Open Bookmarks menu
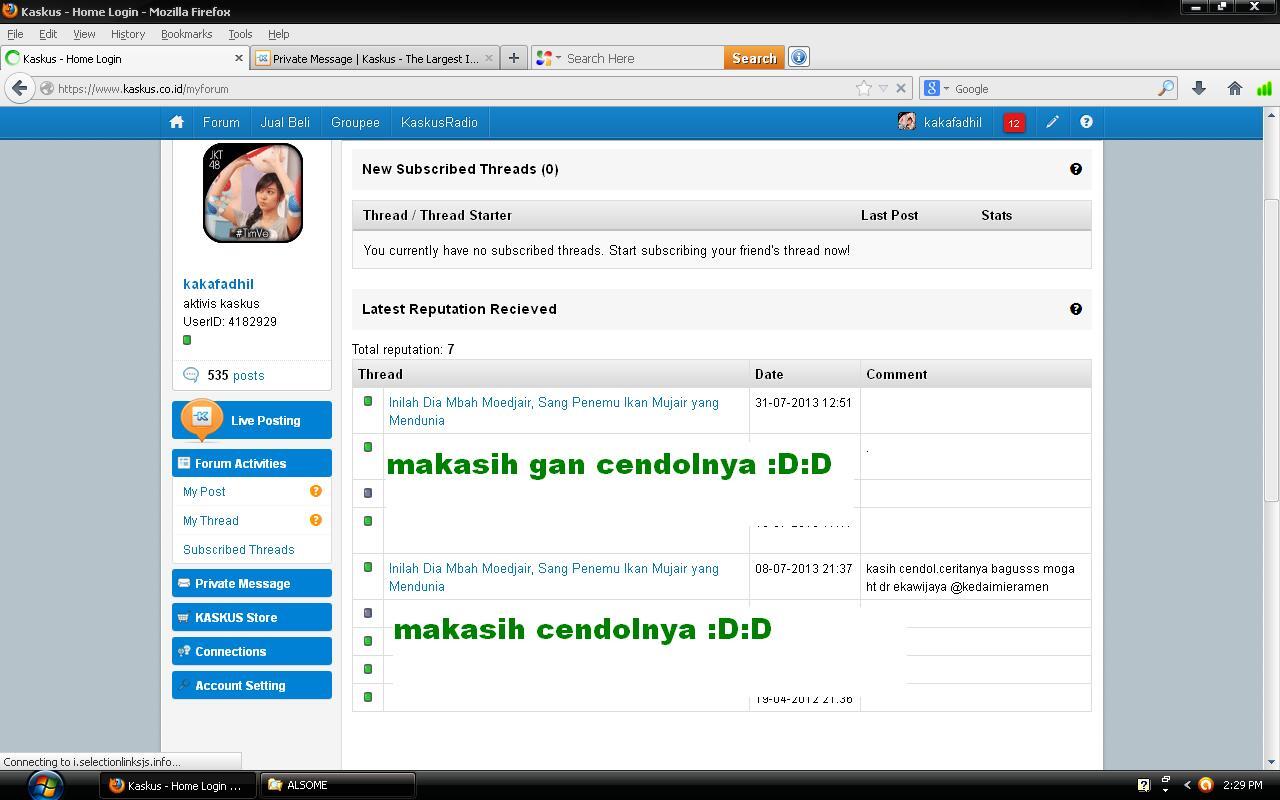Image resolution: width=1280 pixels, height=800 pixels. tap(186, 34)
